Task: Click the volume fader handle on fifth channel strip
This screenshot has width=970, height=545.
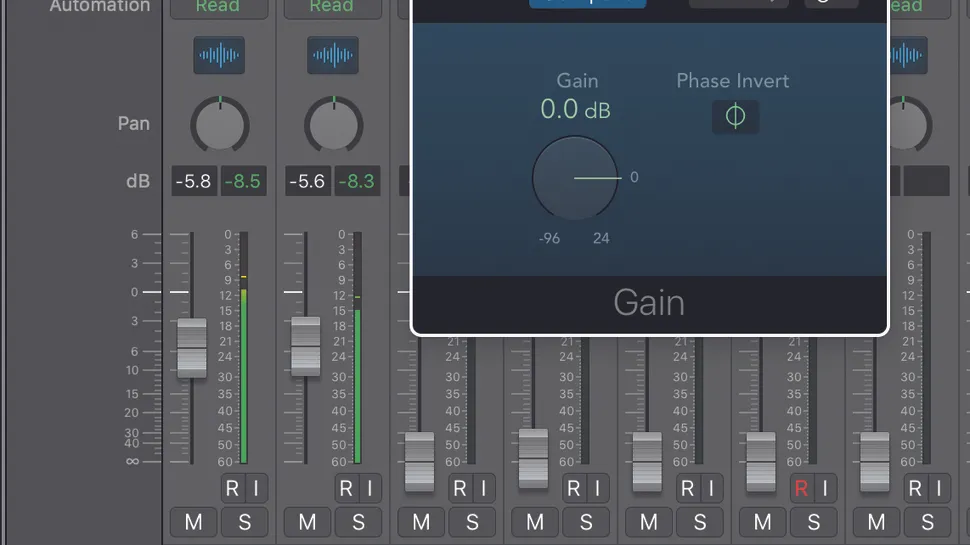Action: pyautogui.click(x=647, y=461)
